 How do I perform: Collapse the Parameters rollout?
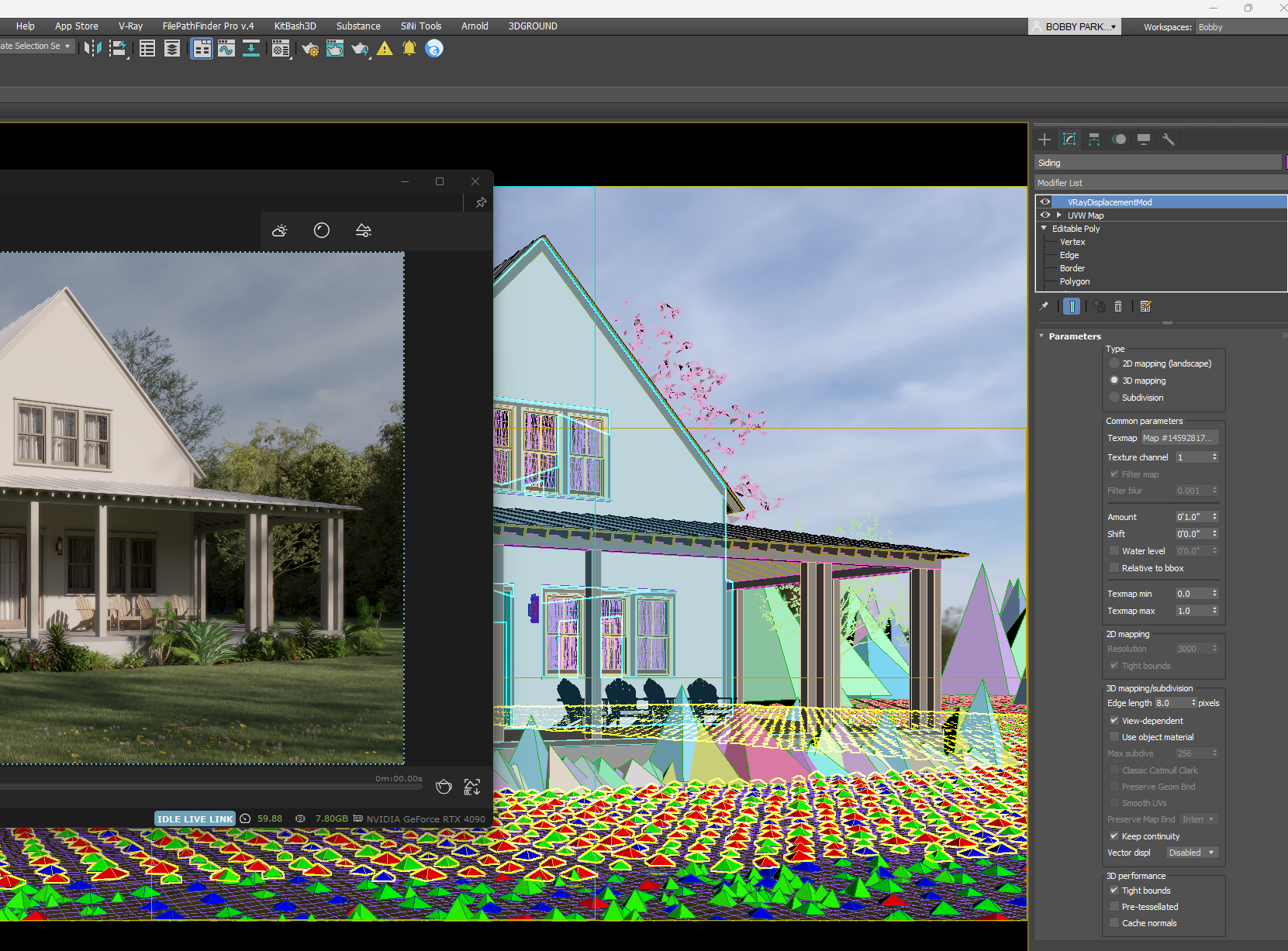coord(1041,336)
